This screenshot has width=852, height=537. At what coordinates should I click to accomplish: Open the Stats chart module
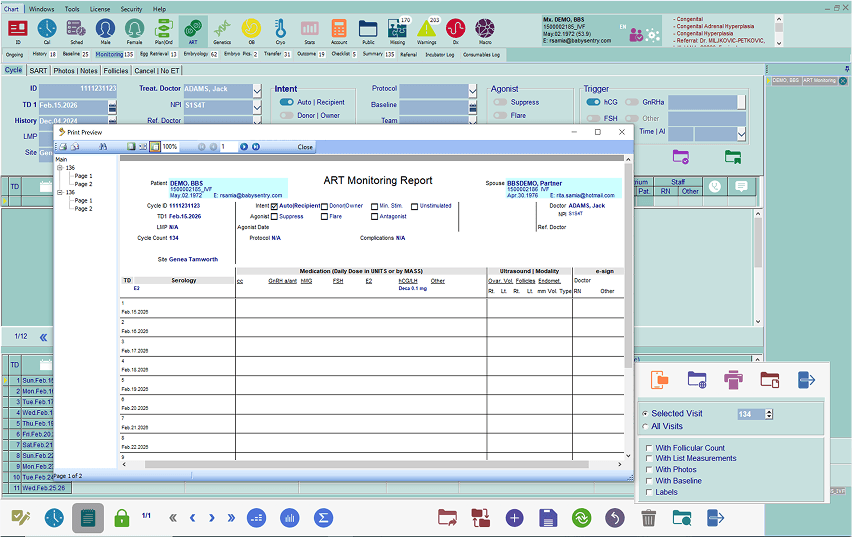(310, 32)
